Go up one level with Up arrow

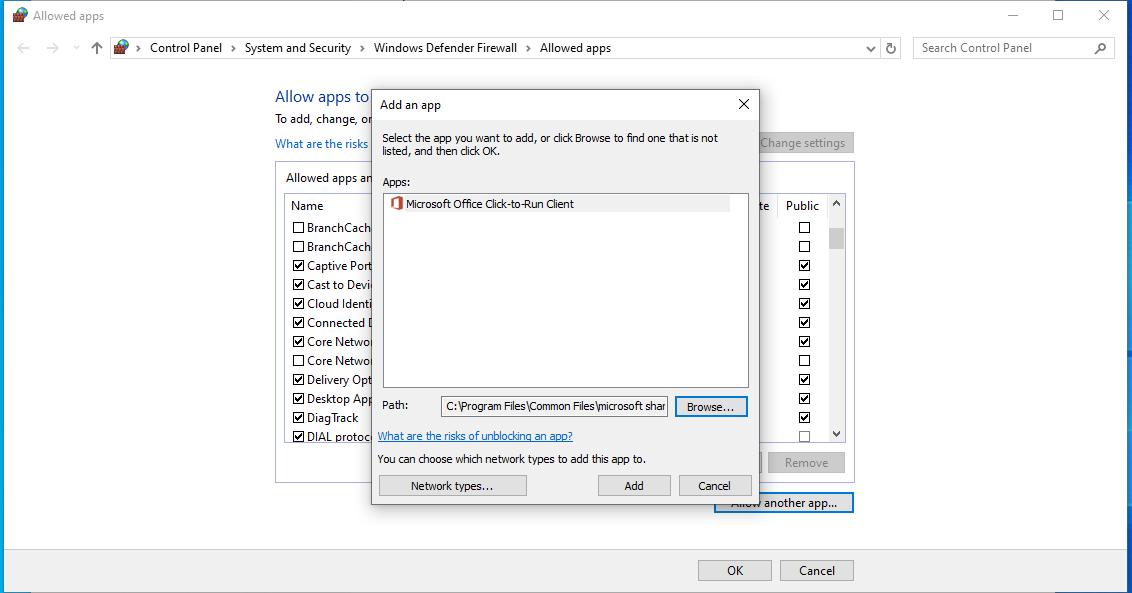97,48
